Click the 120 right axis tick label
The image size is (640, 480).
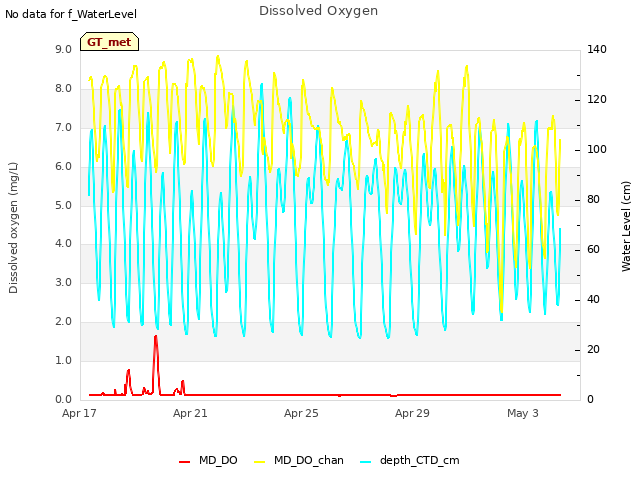click(597, 100)
